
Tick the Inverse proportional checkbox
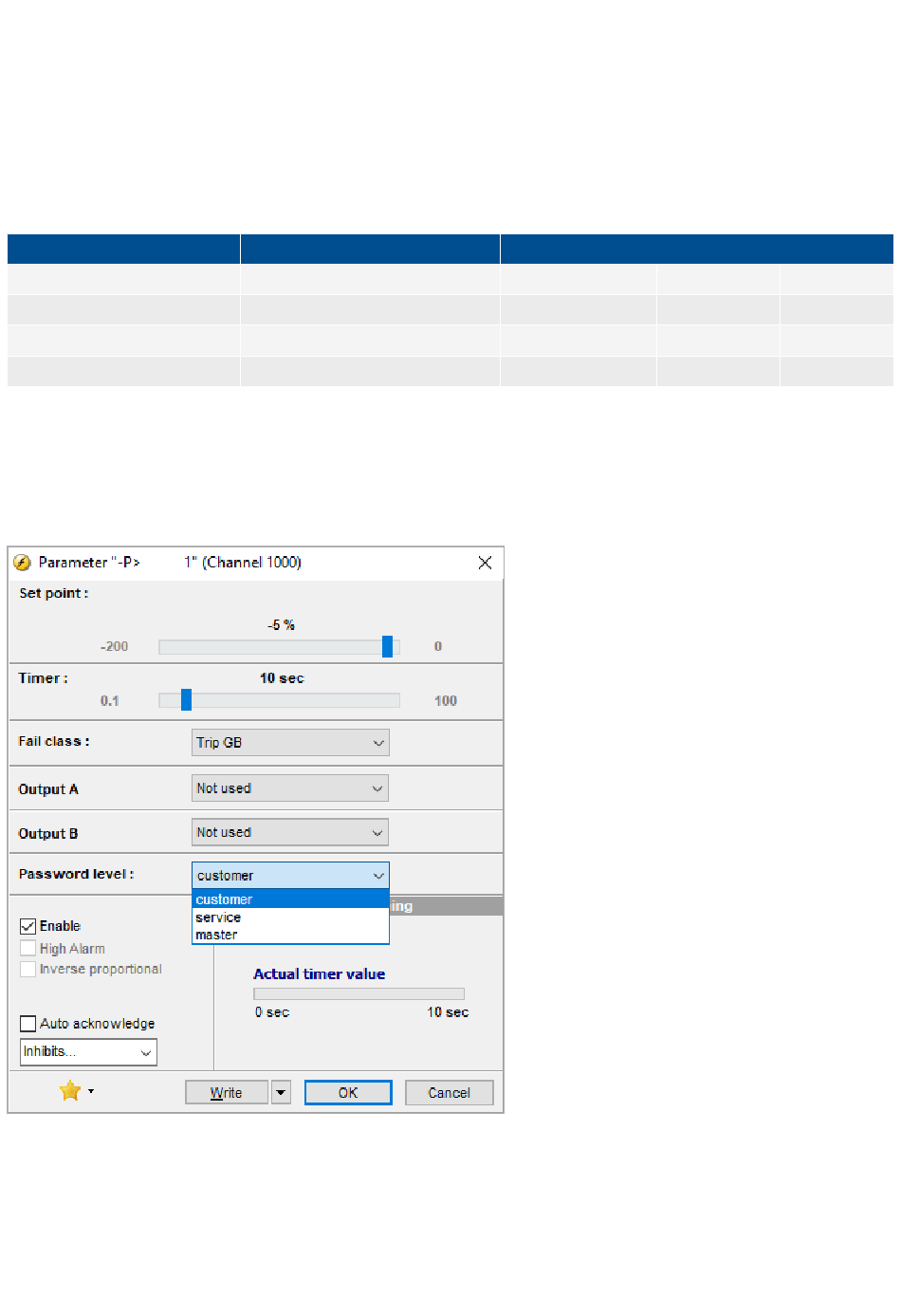(28, 969)
